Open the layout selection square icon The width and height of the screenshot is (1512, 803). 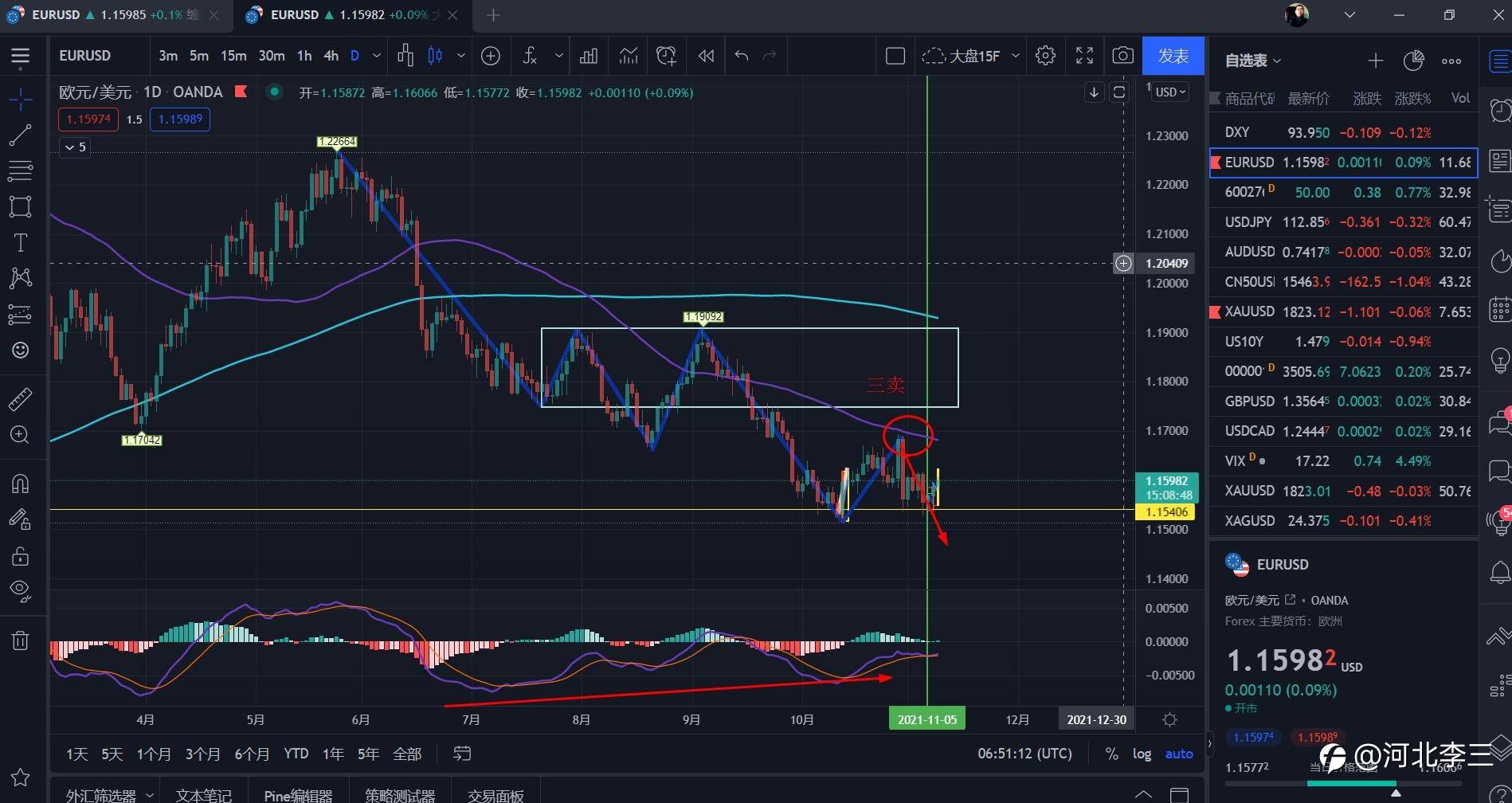[x=895, y=56]
